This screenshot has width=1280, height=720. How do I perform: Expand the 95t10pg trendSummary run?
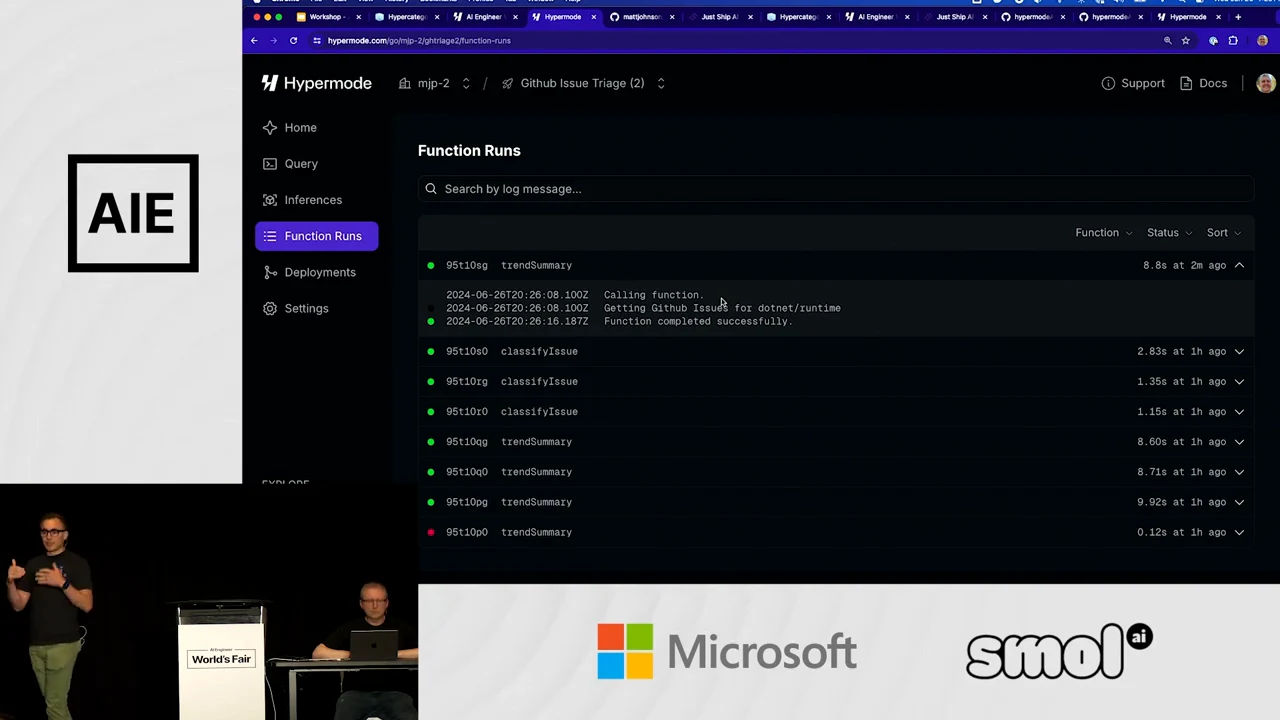(1239, 502)
